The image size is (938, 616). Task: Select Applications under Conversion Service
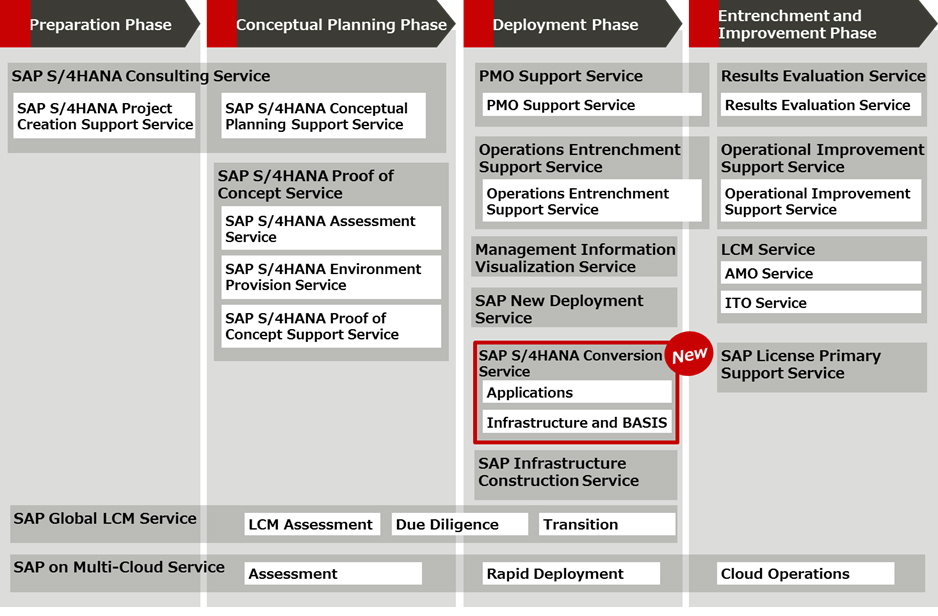(x=576, y=393)
